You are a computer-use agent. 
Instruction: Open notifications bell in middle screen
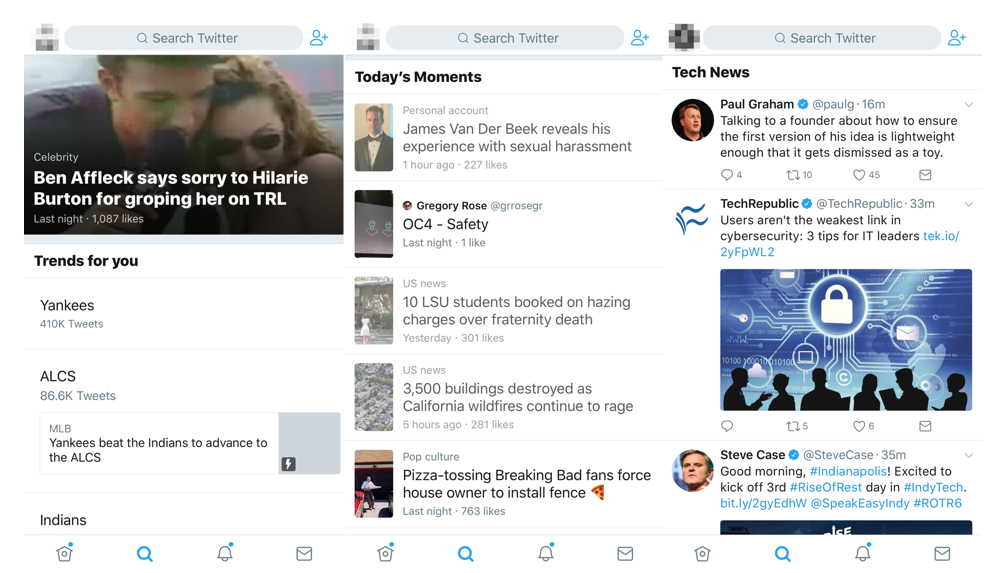tap(546, 552)
